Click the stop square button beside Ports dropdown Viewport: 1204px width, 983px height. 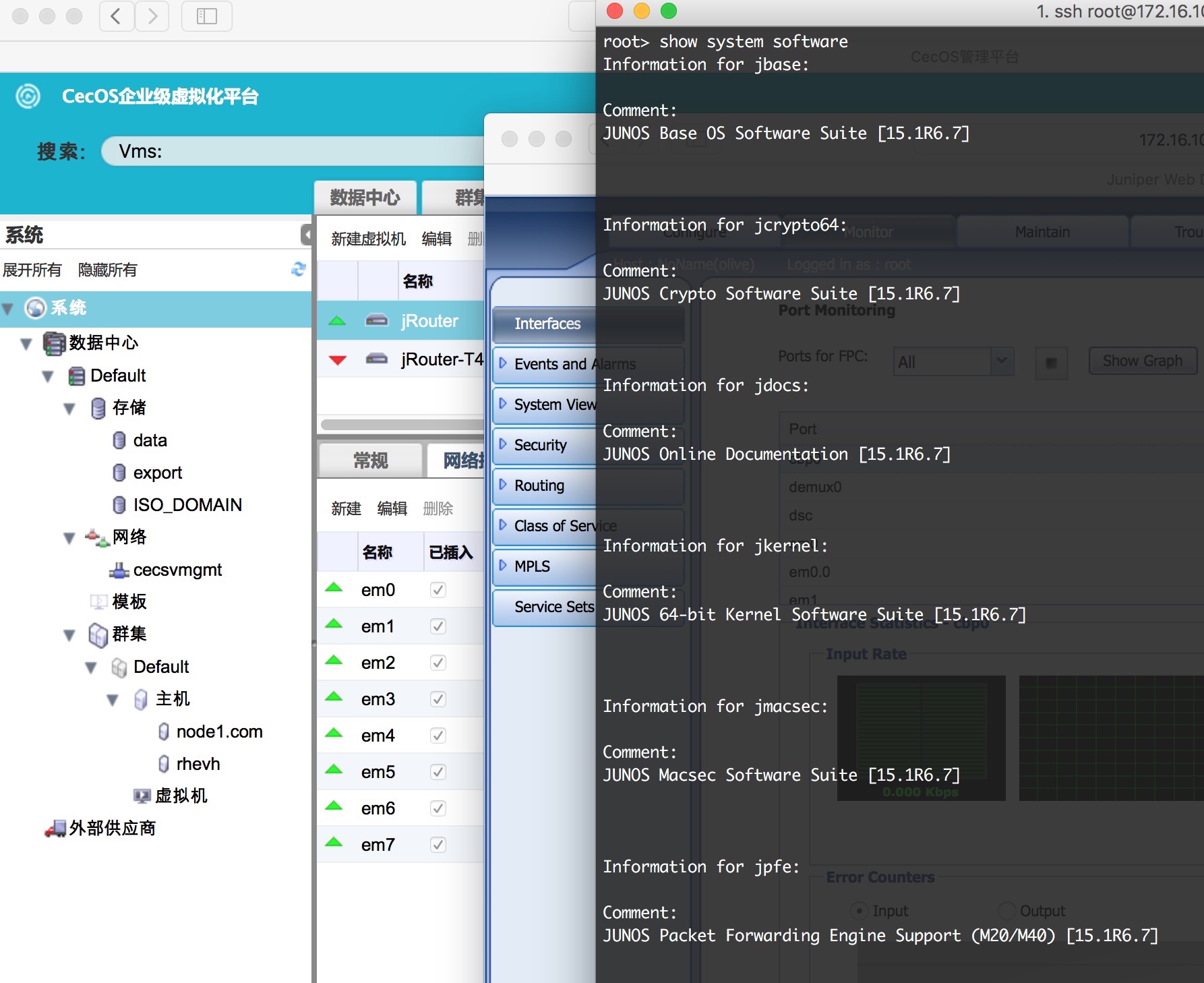[x=1051, y=363]
